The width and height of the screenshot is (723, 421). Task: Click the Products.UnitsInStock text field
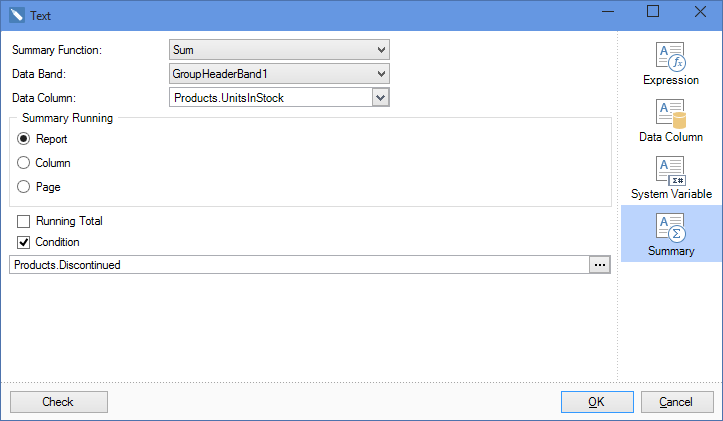coord(271,98)
